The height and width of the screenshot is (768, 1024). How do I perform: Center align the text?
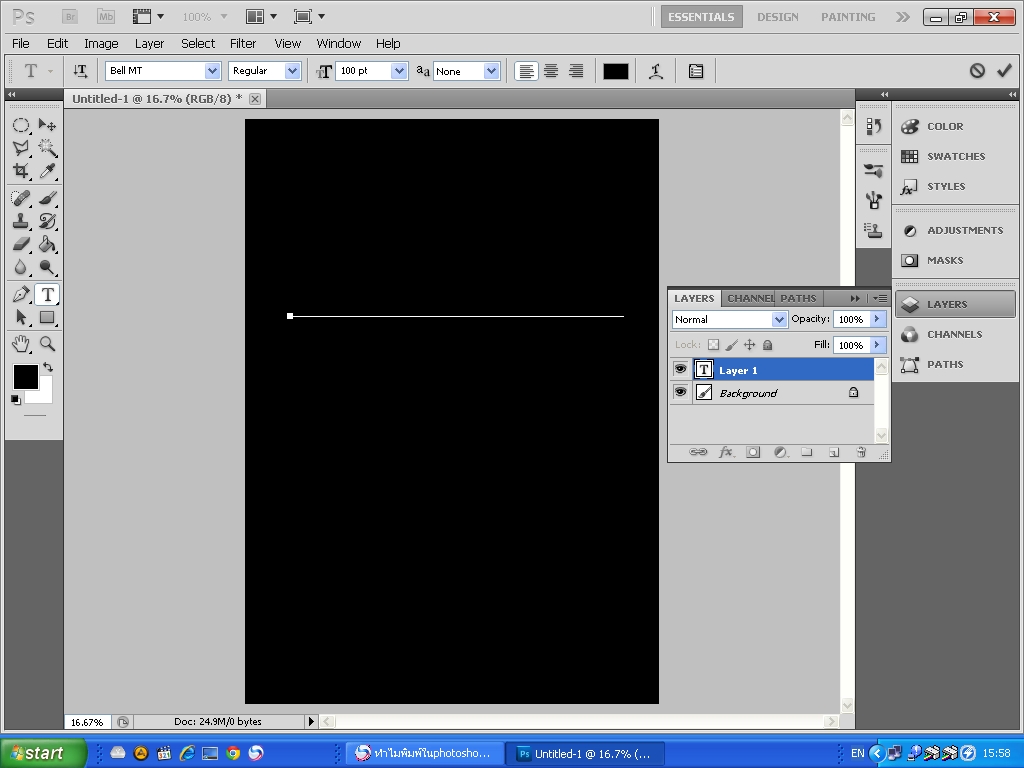pos(551,71)
